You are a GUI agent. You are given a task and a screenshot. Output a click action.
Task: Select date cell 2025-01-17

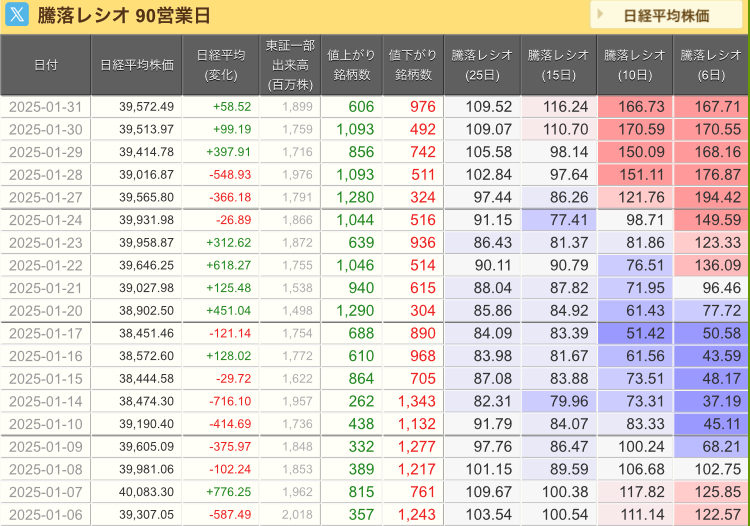[x=45, y=333]
